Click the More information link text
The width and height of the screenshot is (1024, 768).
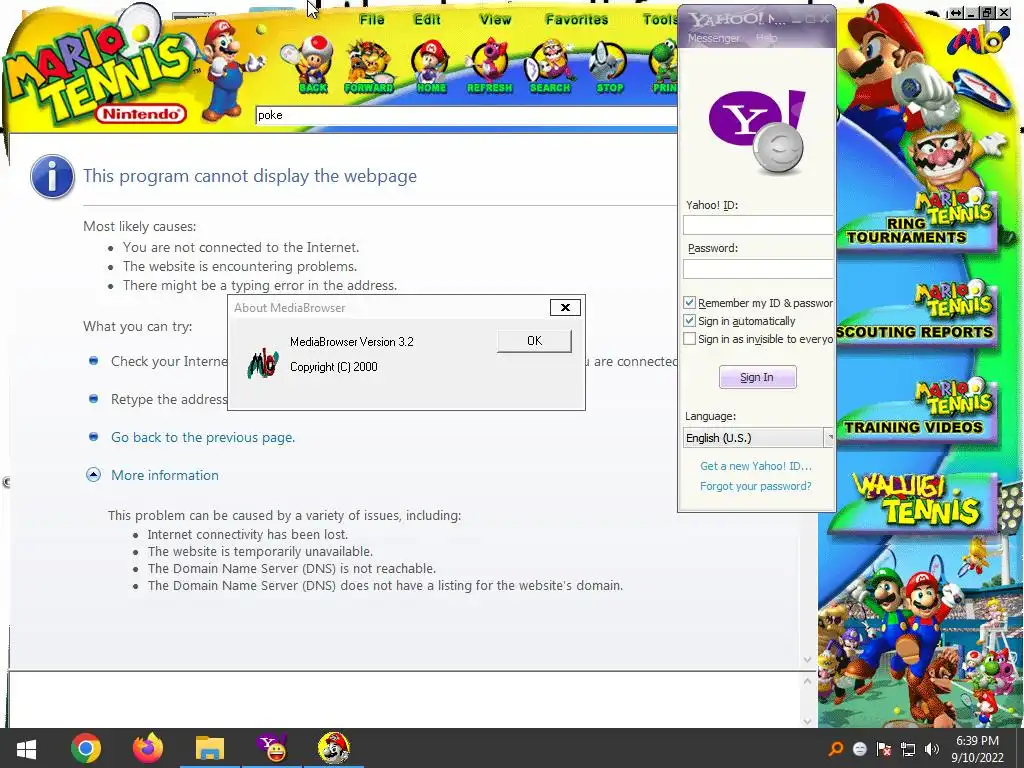pos(165,475)
